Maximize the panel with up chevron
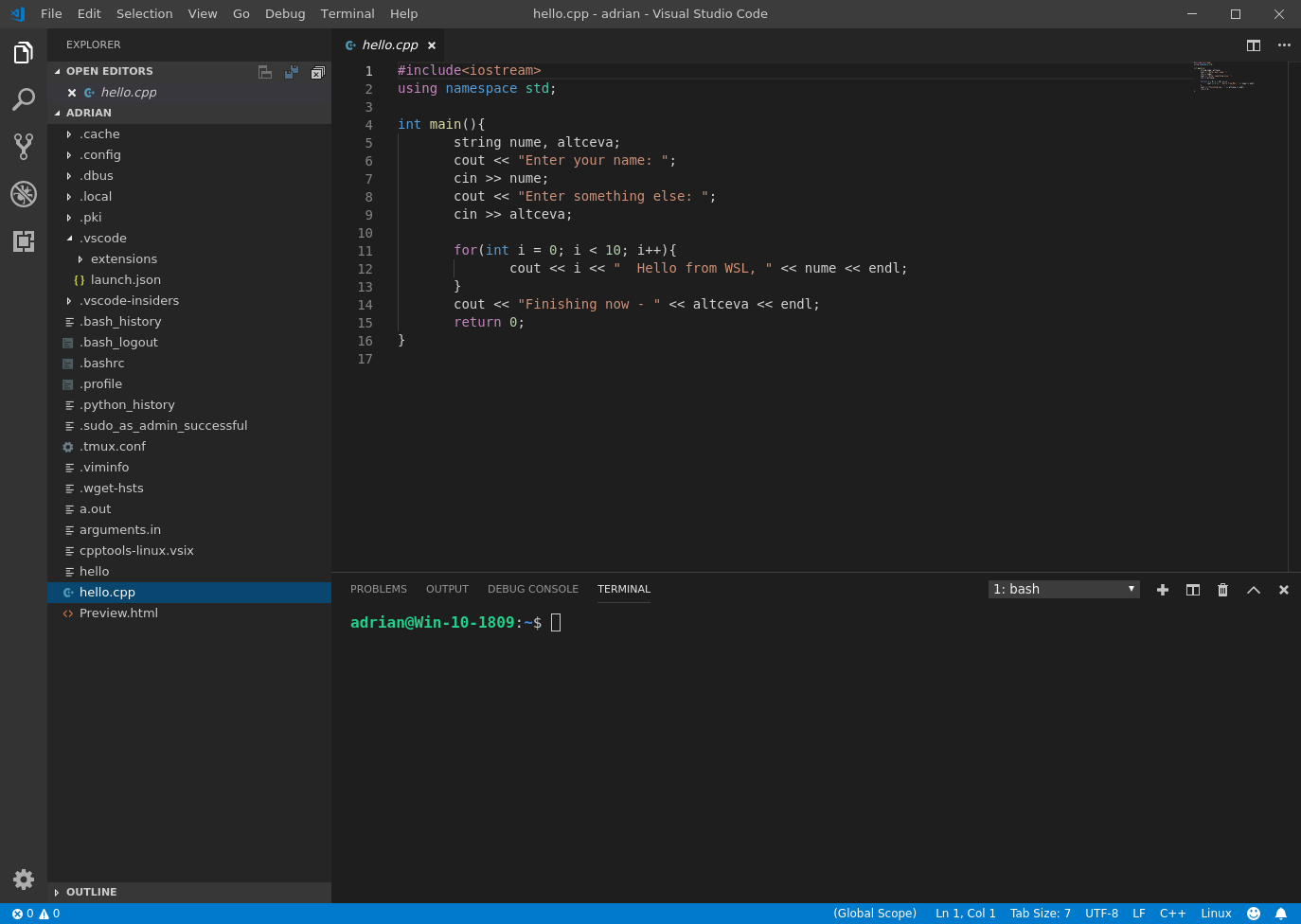This screenshot has width=1301, height=924. (x=1254, y=590)
